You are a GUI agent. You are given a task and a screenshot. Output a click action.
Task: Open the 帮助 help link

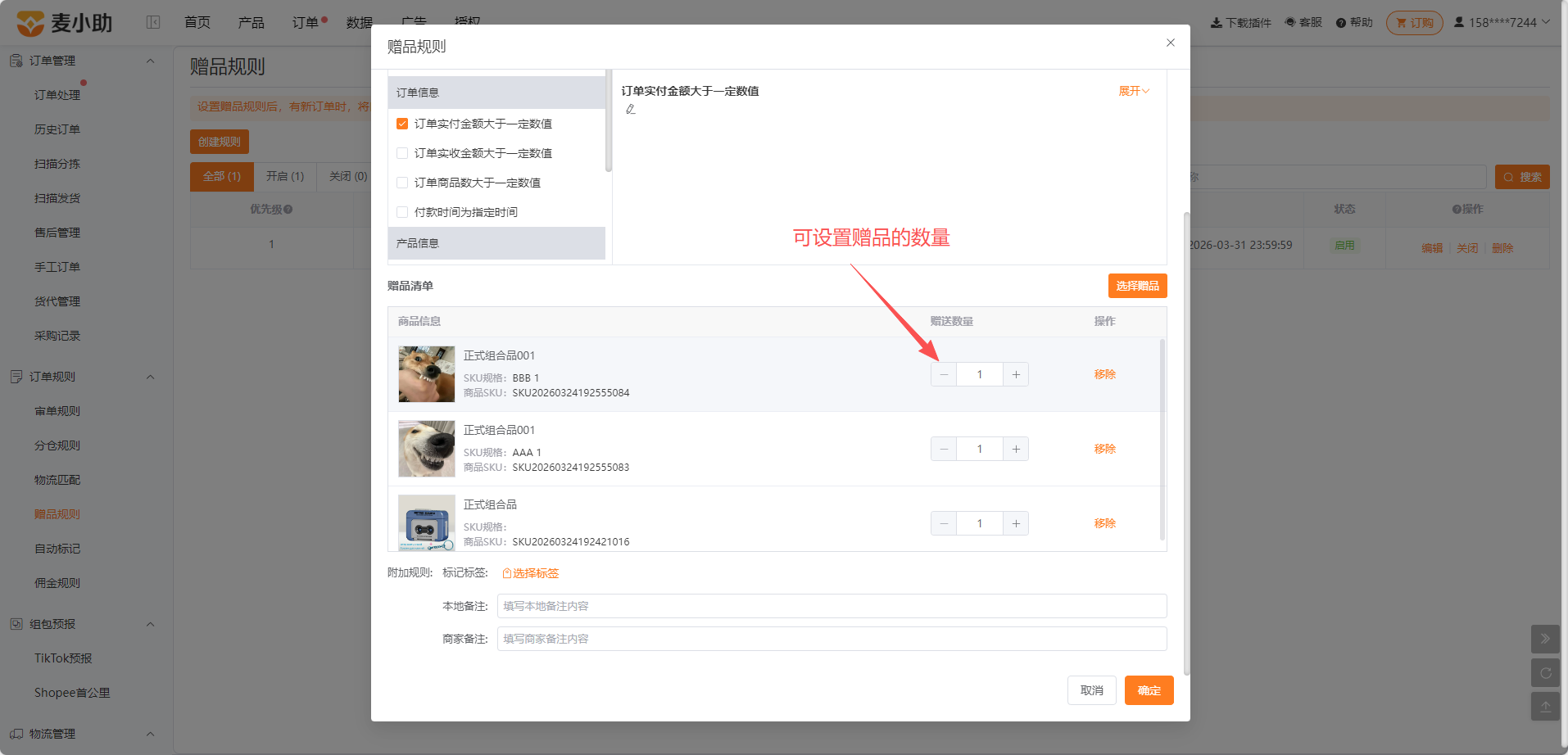tap(1354, 22)
